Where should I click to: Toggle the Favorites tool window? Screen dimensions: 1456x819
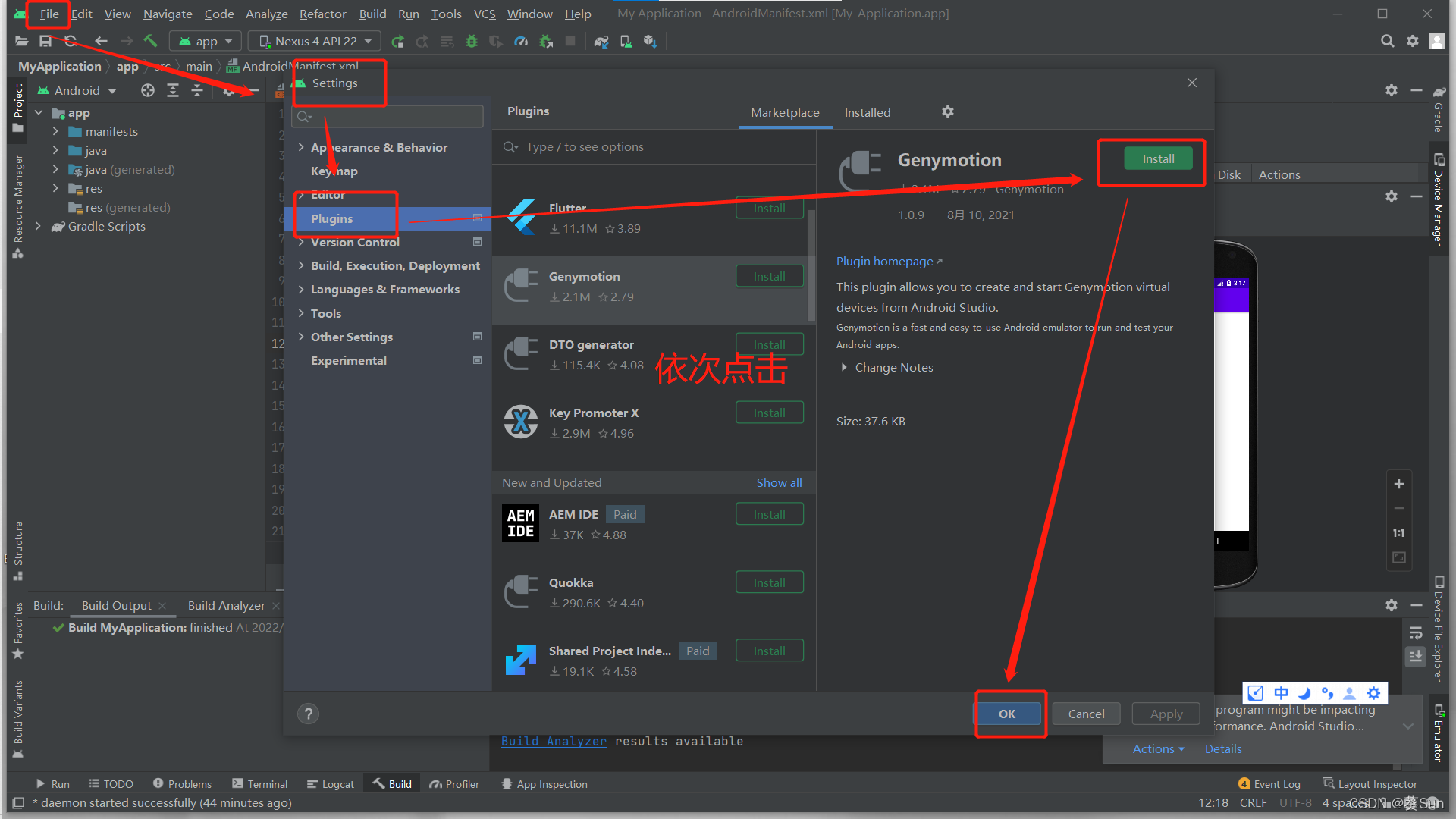tap(17, 631)
